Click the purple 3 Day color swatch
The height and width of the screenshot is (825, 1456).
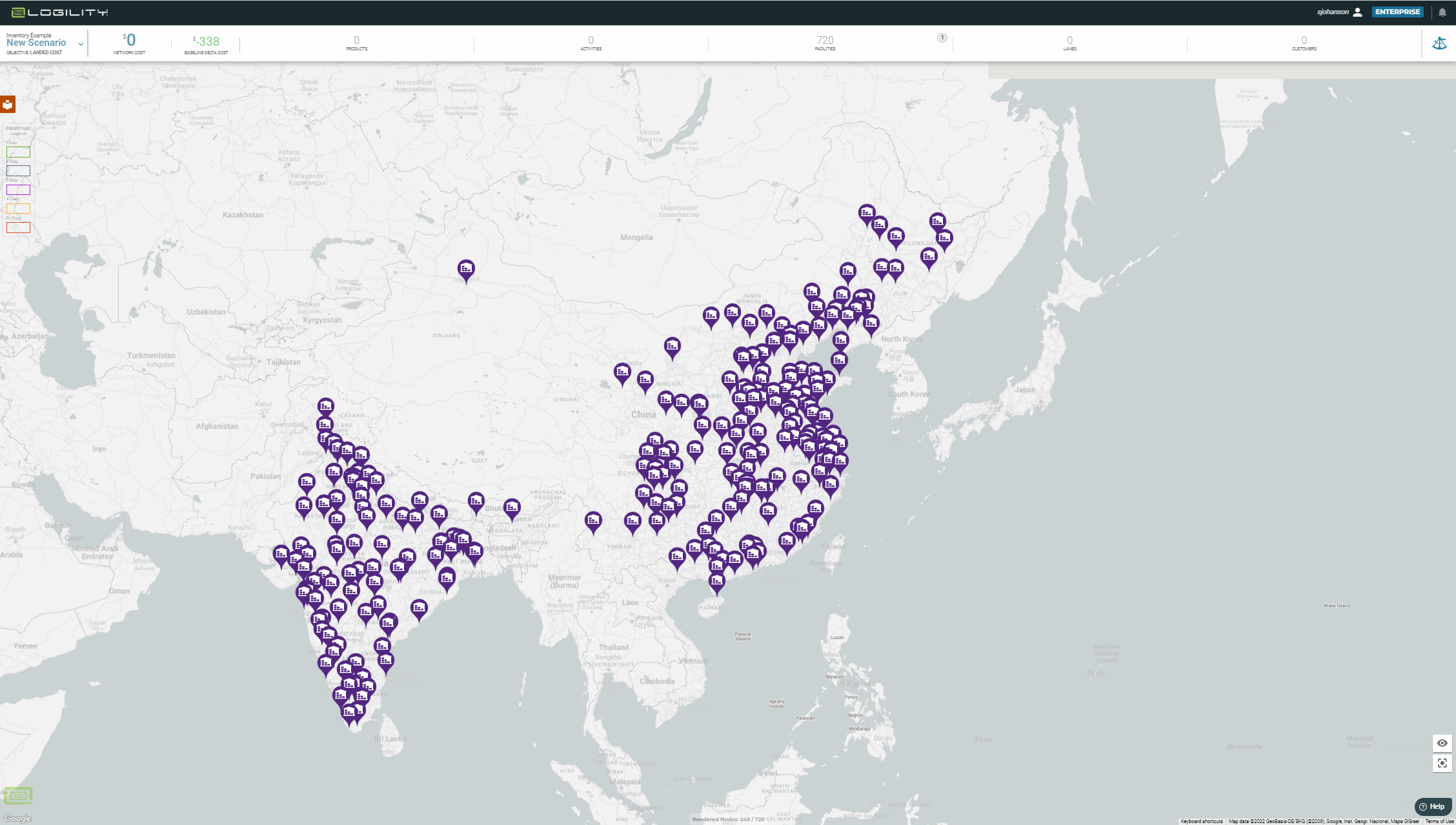tap(18, 190)
